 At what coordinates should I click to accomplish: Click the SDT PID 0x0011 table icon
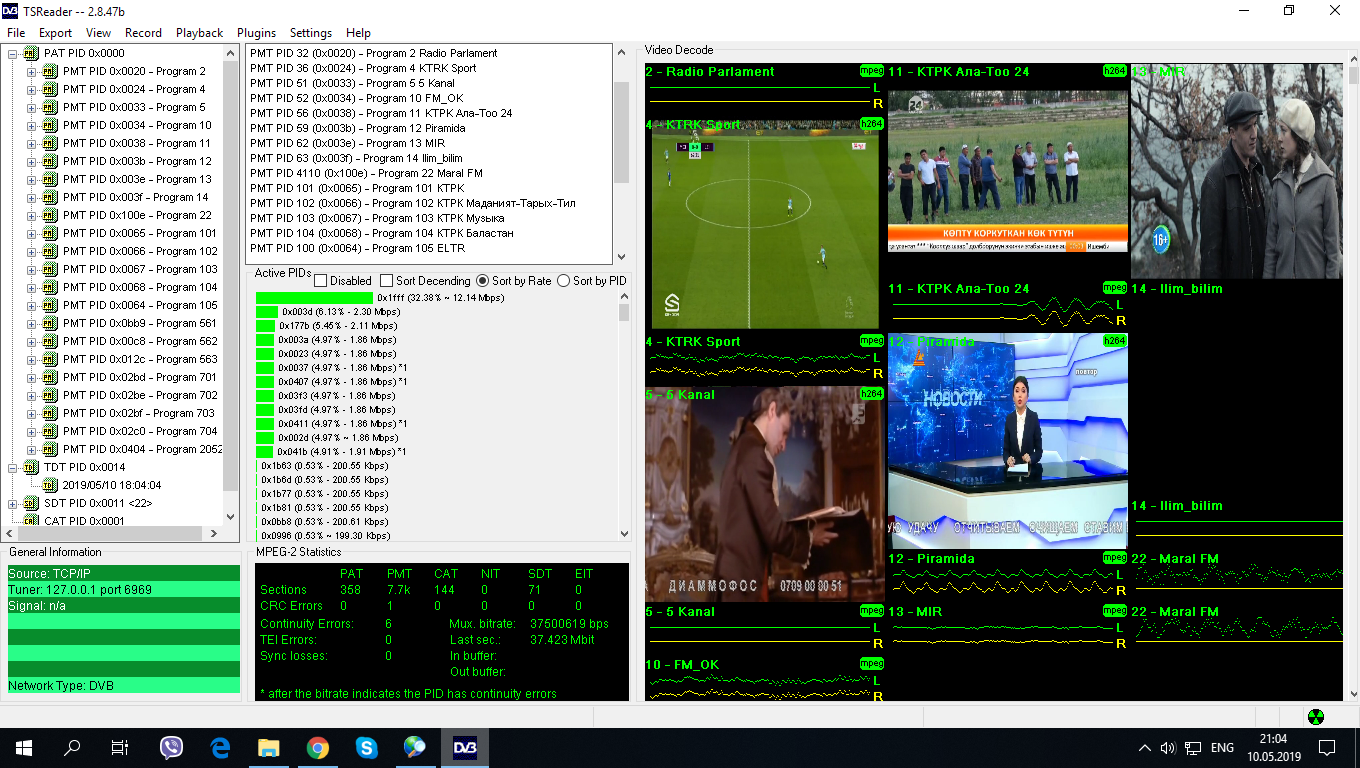click(31, 503)
